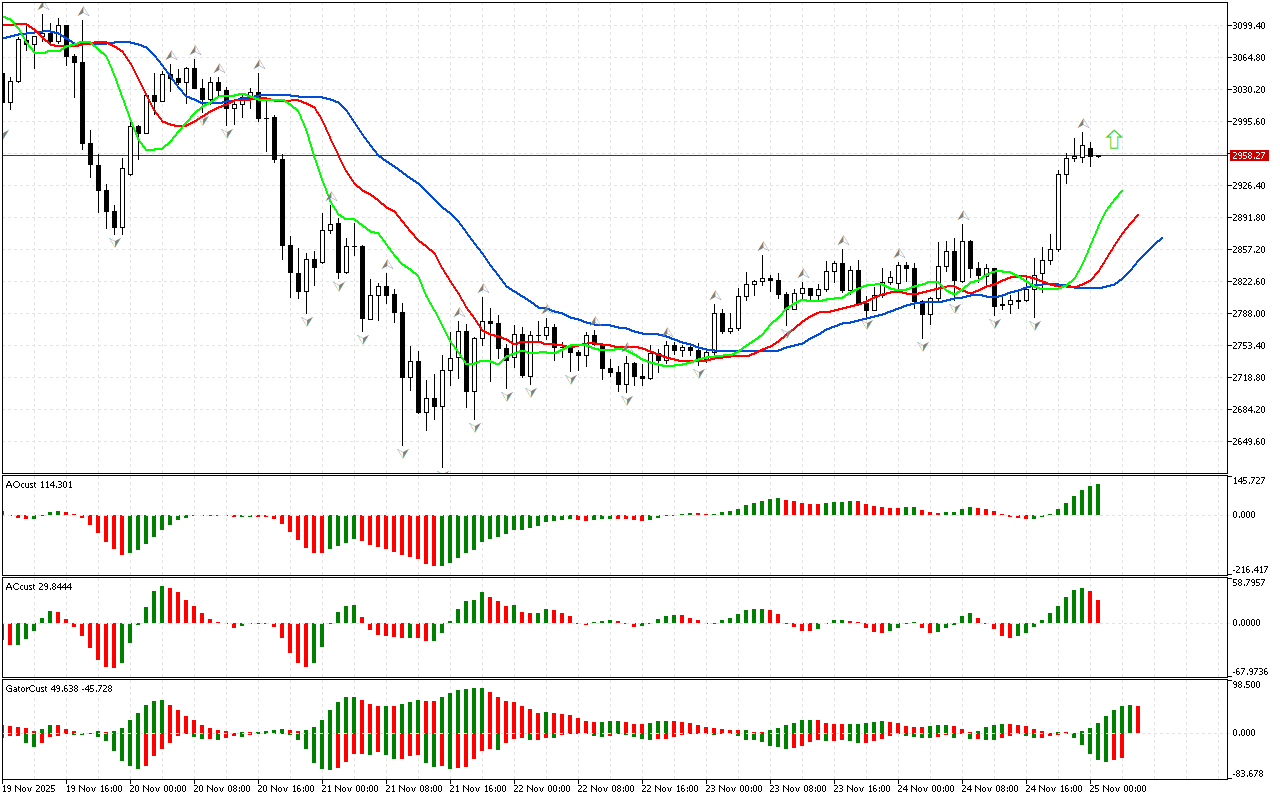1280x800 pixels.
Task: Click the 58.7957 ACcust scale value
Action: [x=1251, y=581]
